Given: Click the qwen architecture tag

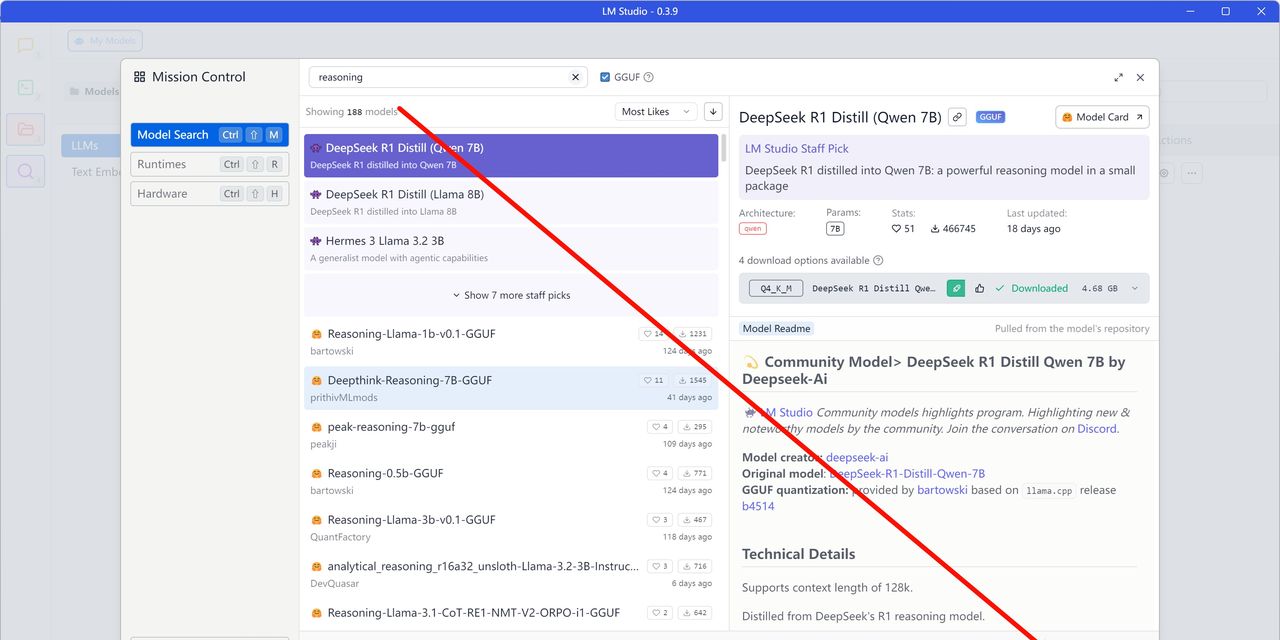Looking at the screenshot, I should point(753,229).
